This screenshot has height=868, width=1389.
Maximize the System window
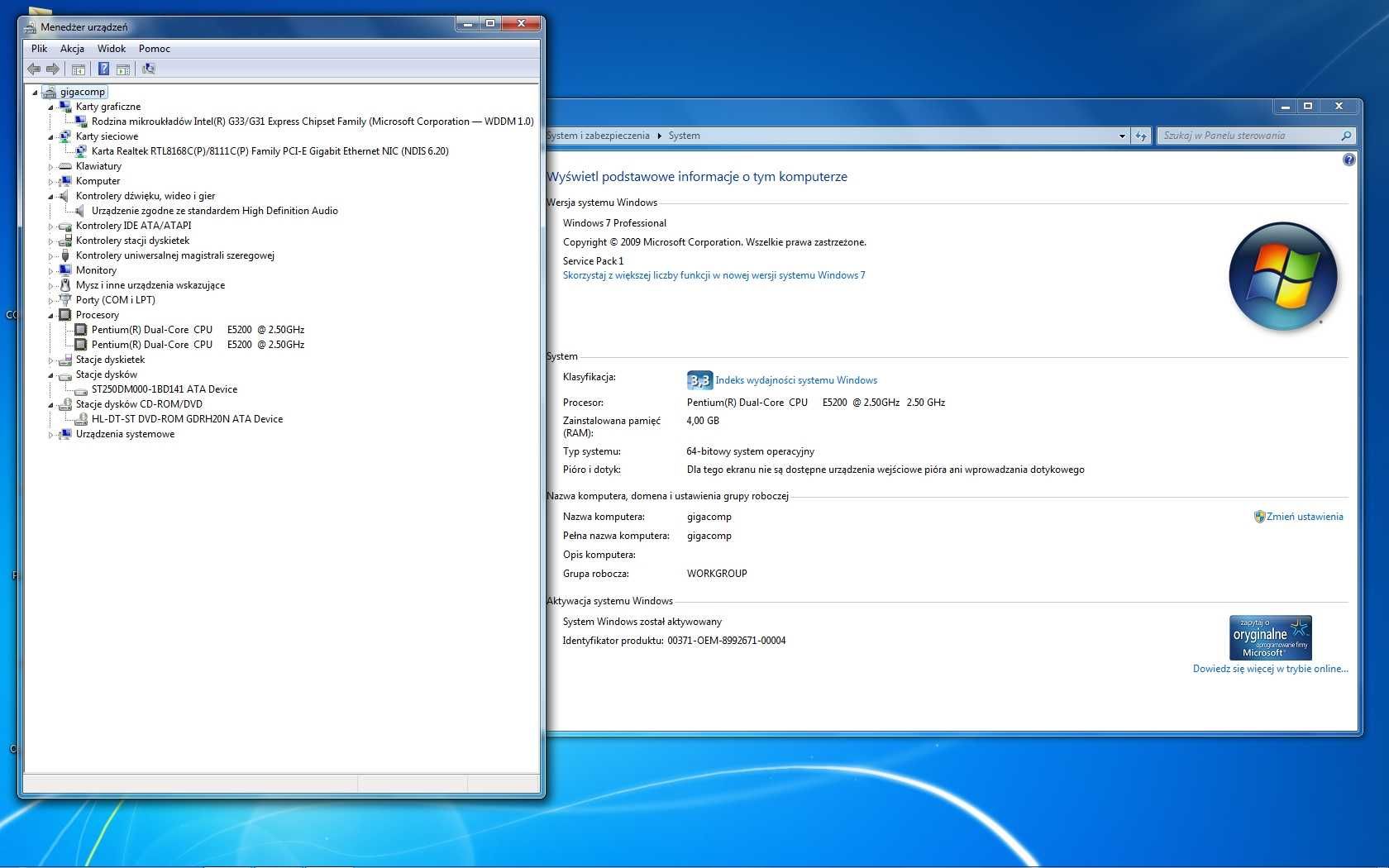coord(1307,106)
